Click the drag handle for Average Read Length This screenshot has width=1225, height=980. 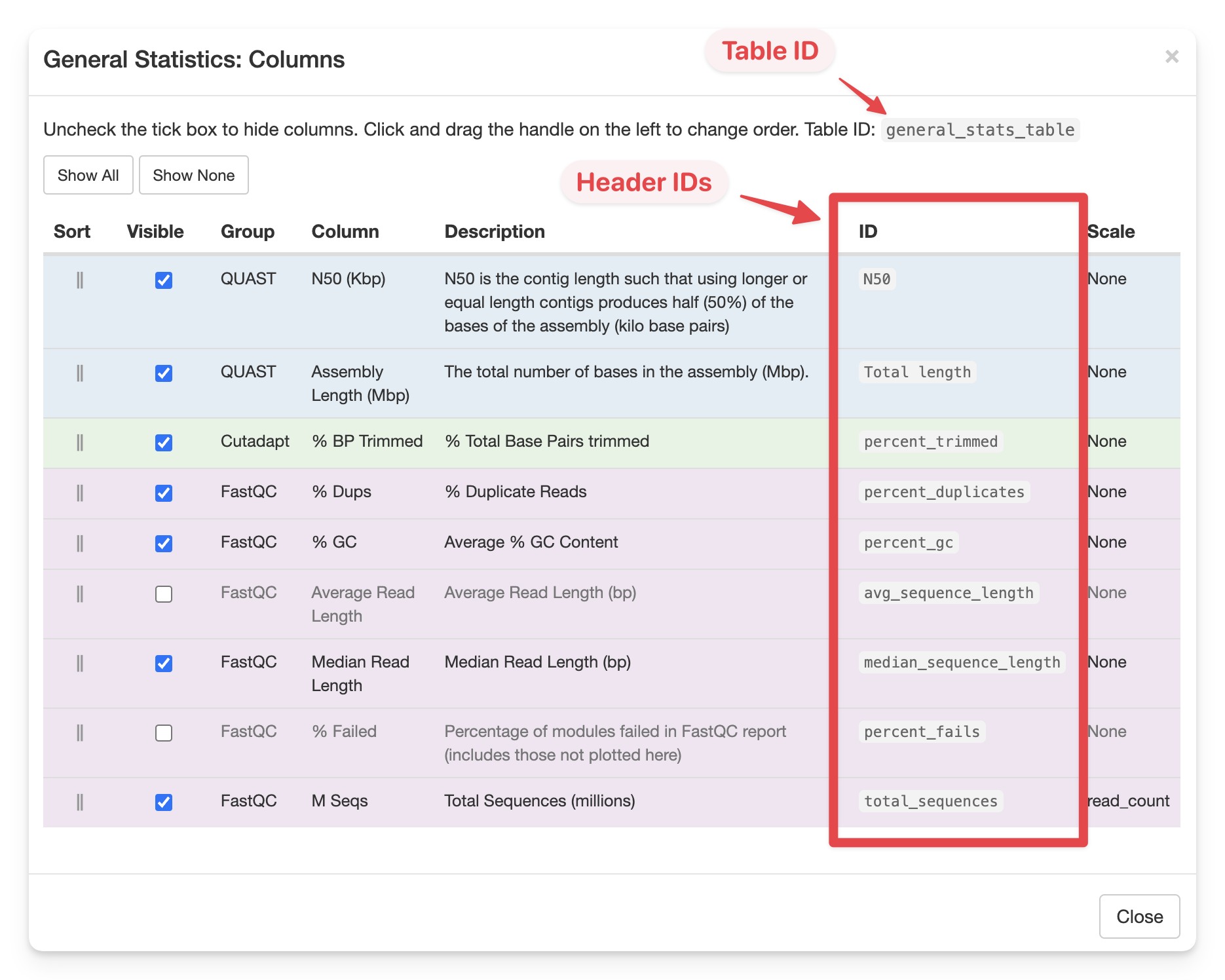(80, 594)
